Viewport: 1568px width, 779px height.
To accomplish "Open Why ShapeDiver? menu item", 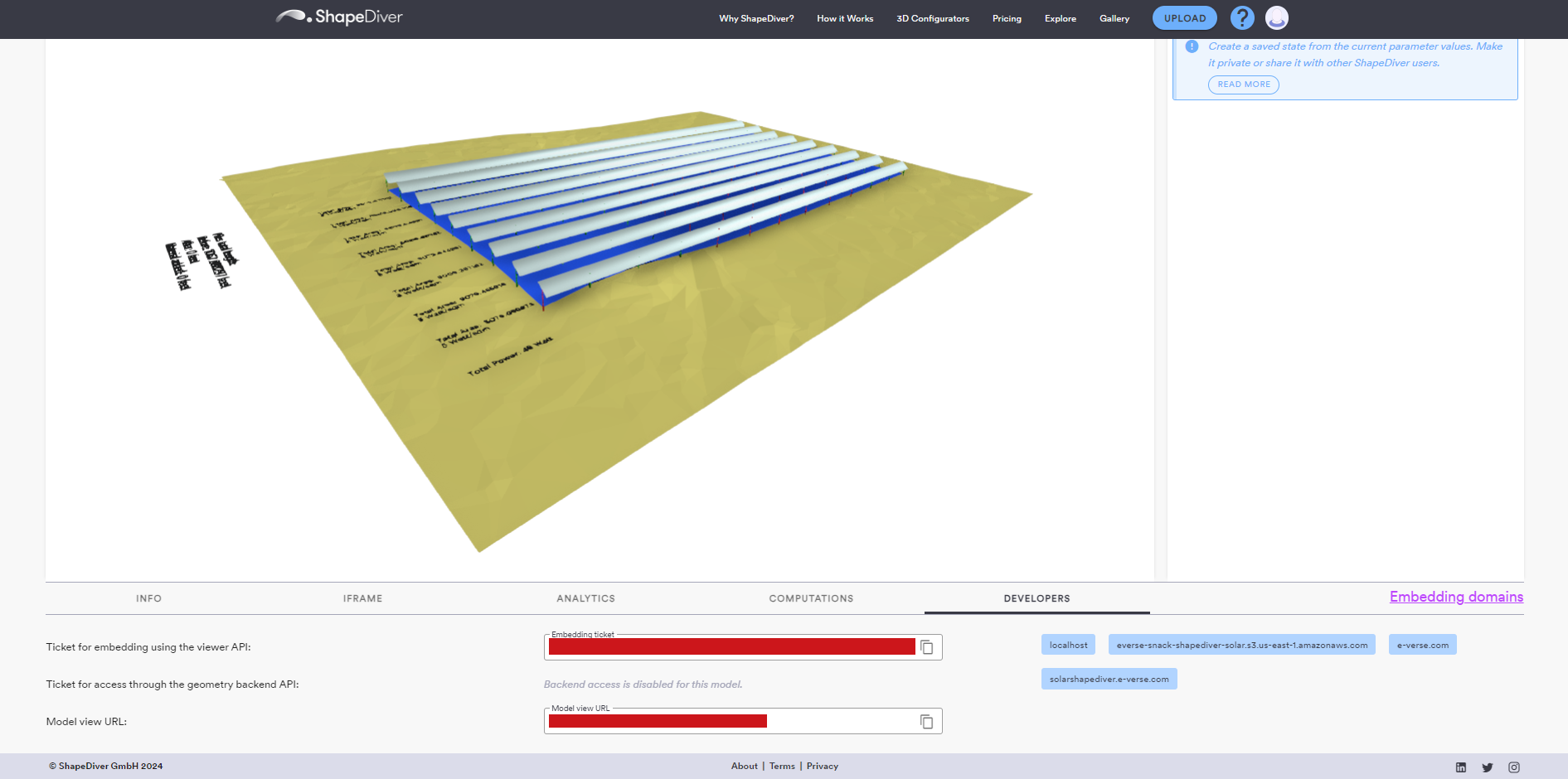I will coord(756,18).
